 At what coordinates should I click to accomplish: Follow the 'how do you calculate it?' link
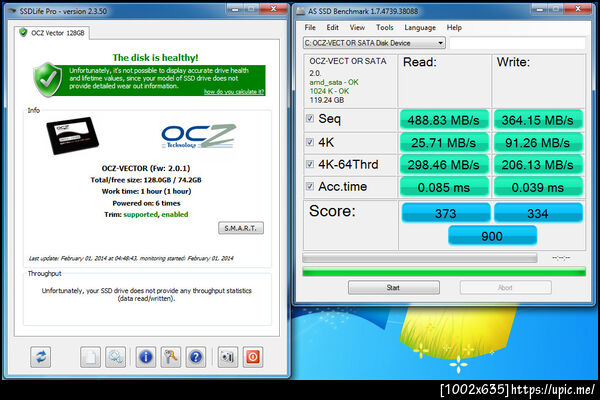[x=234, y=92]
